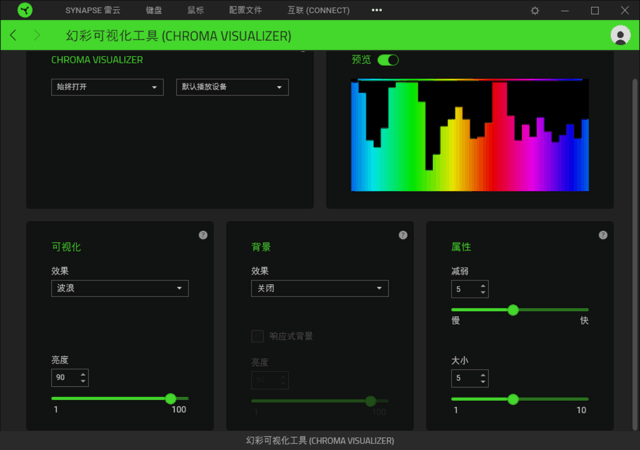Screen dimensions: 640x450
Task: Open the 波浪 visualization effect dropdown
Action: coord(120,288)
